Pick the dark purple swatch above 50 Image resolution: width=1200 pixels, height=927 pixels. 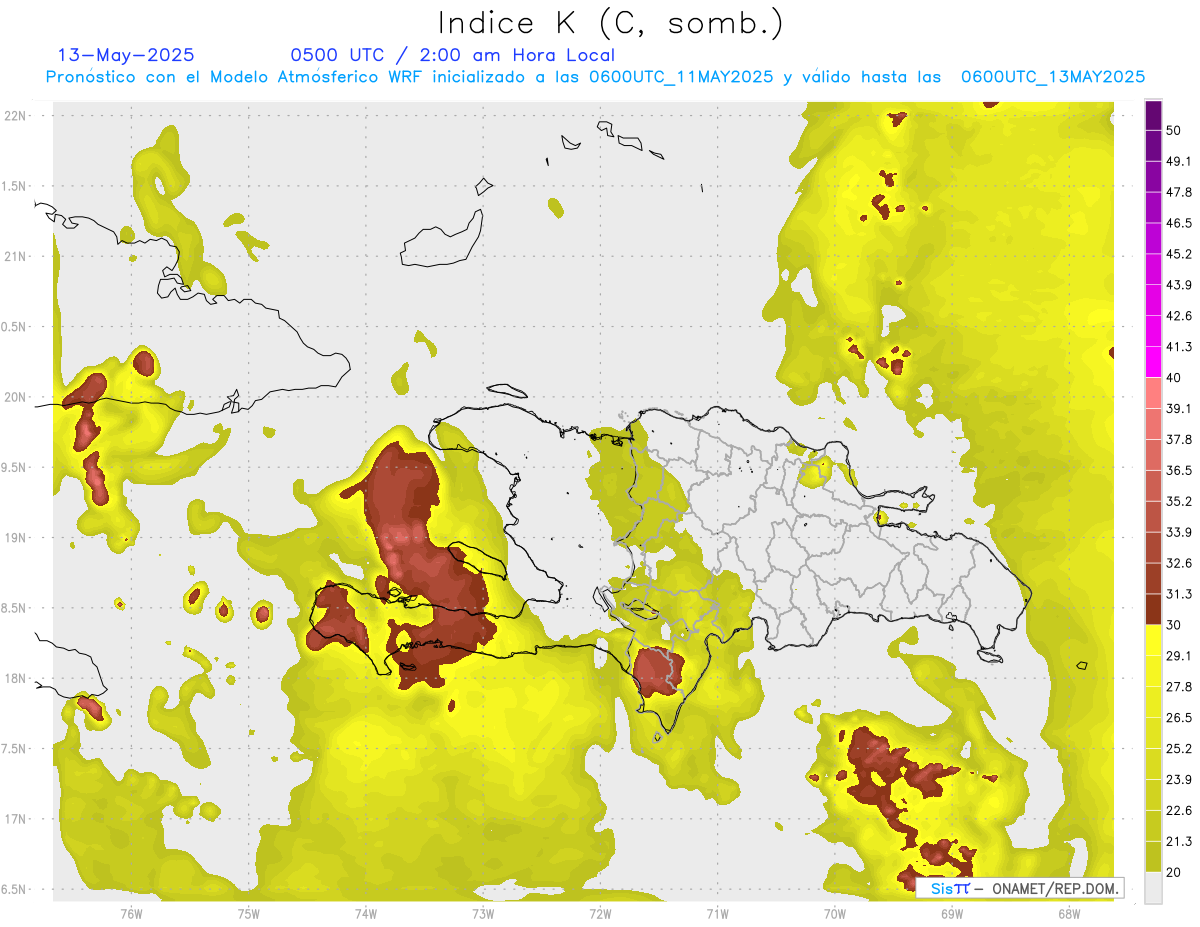(1153, 115)
